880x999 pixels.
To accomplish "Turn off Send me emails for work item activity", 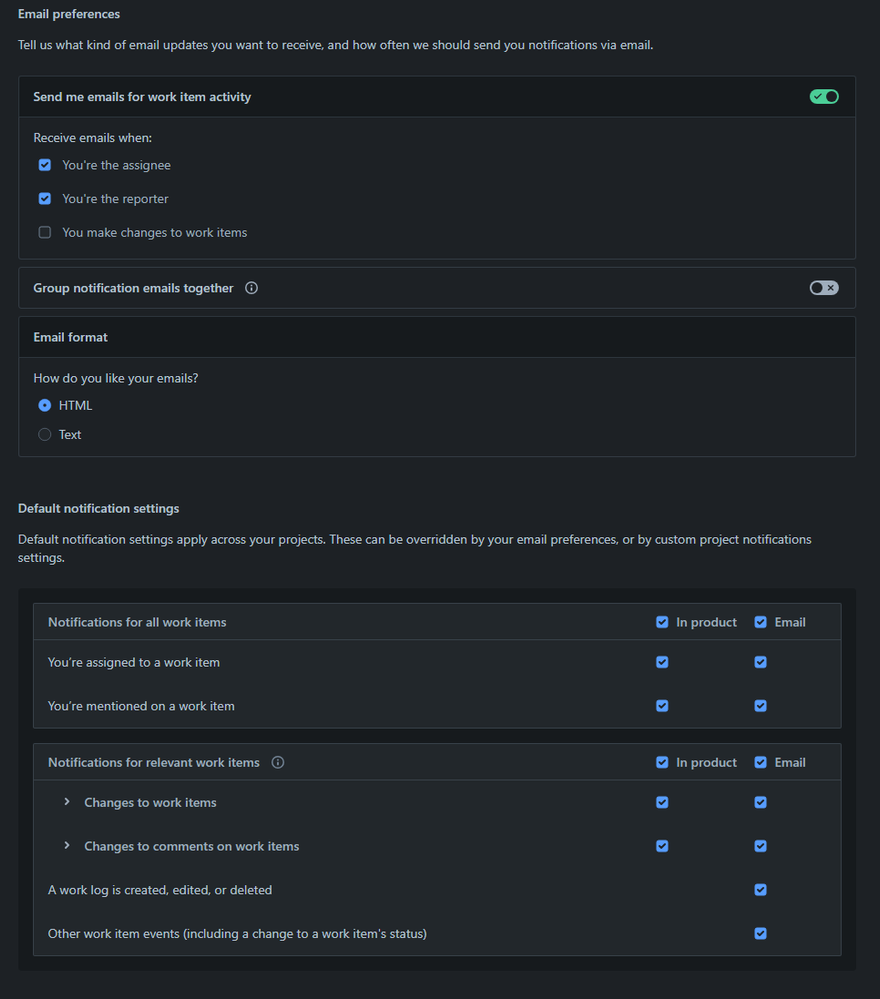I will (824, 97).
